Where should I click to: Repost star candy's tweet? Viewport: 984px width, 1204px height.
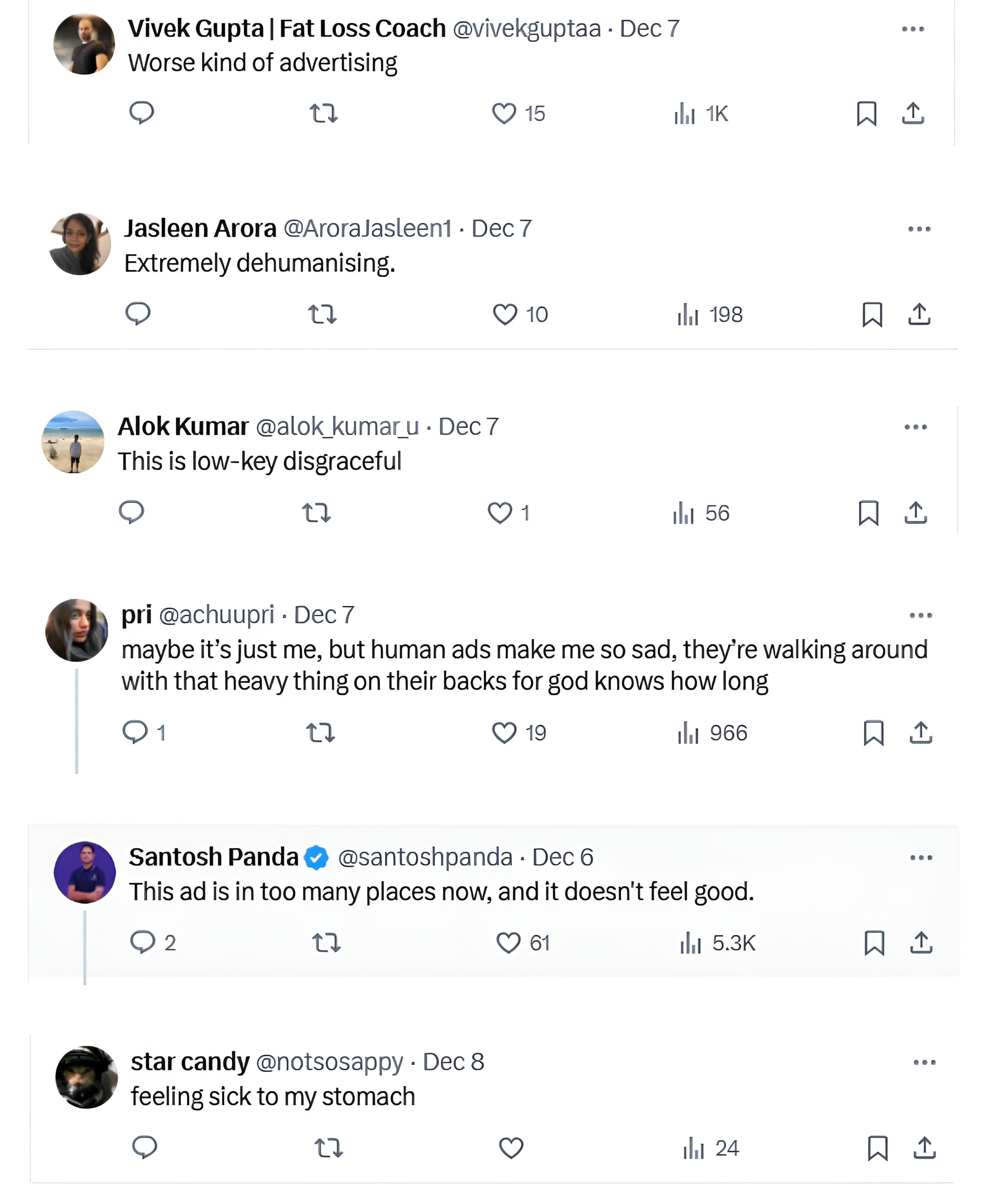tap(329, 1148)
